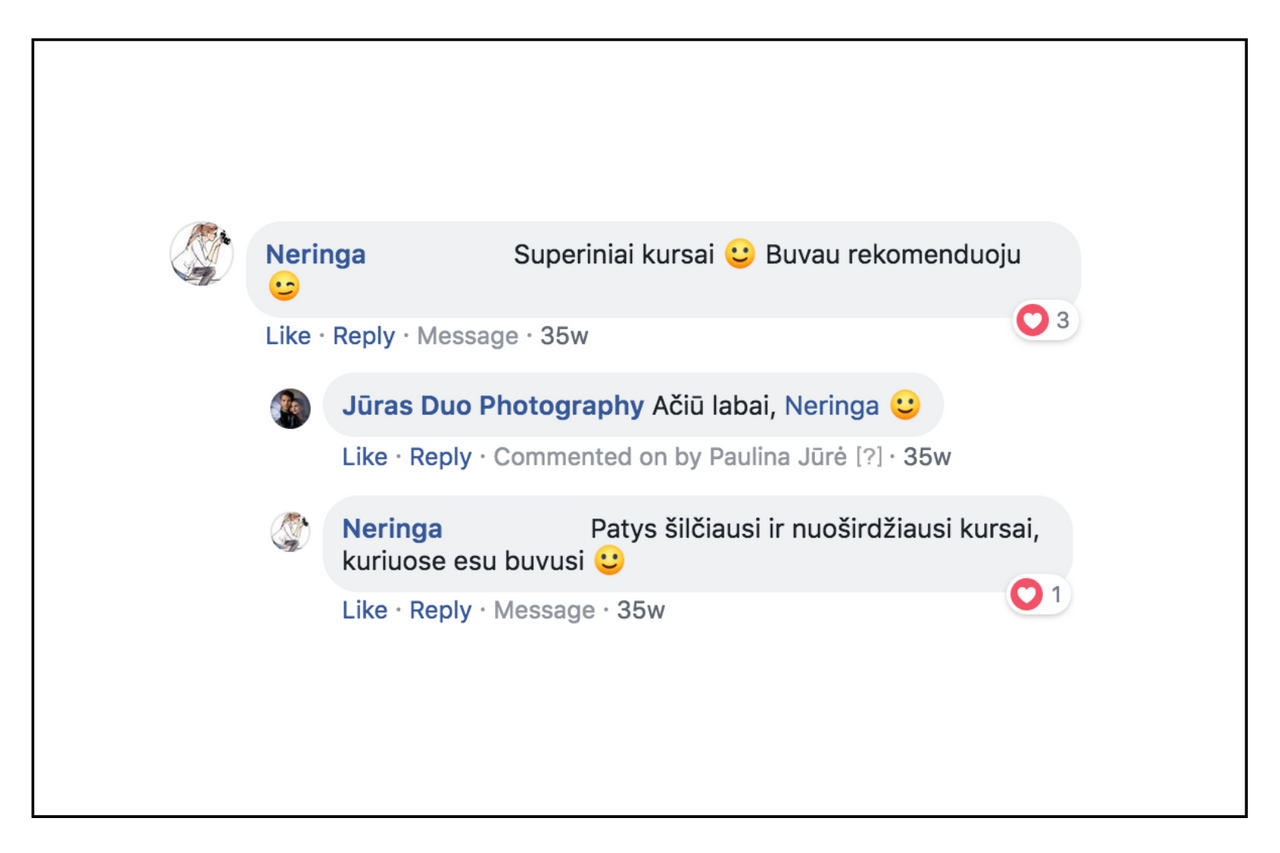Viewport: 1280px width, 853px height.
Task: Click the [?] help next to Paulina Jūrė
Action: pos(868,457)
